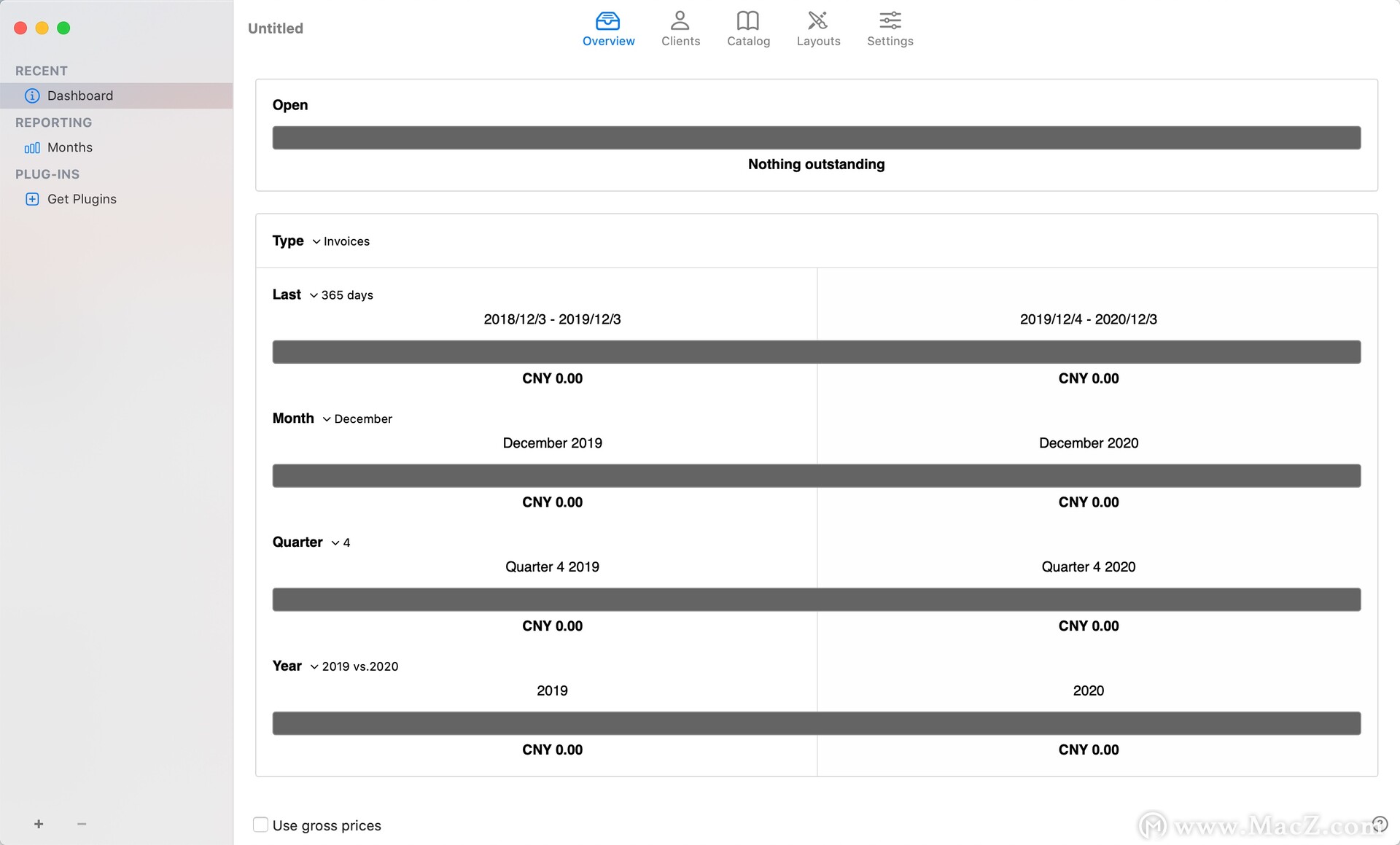Click the Last 365 days comparison bar

pos(816,352)
